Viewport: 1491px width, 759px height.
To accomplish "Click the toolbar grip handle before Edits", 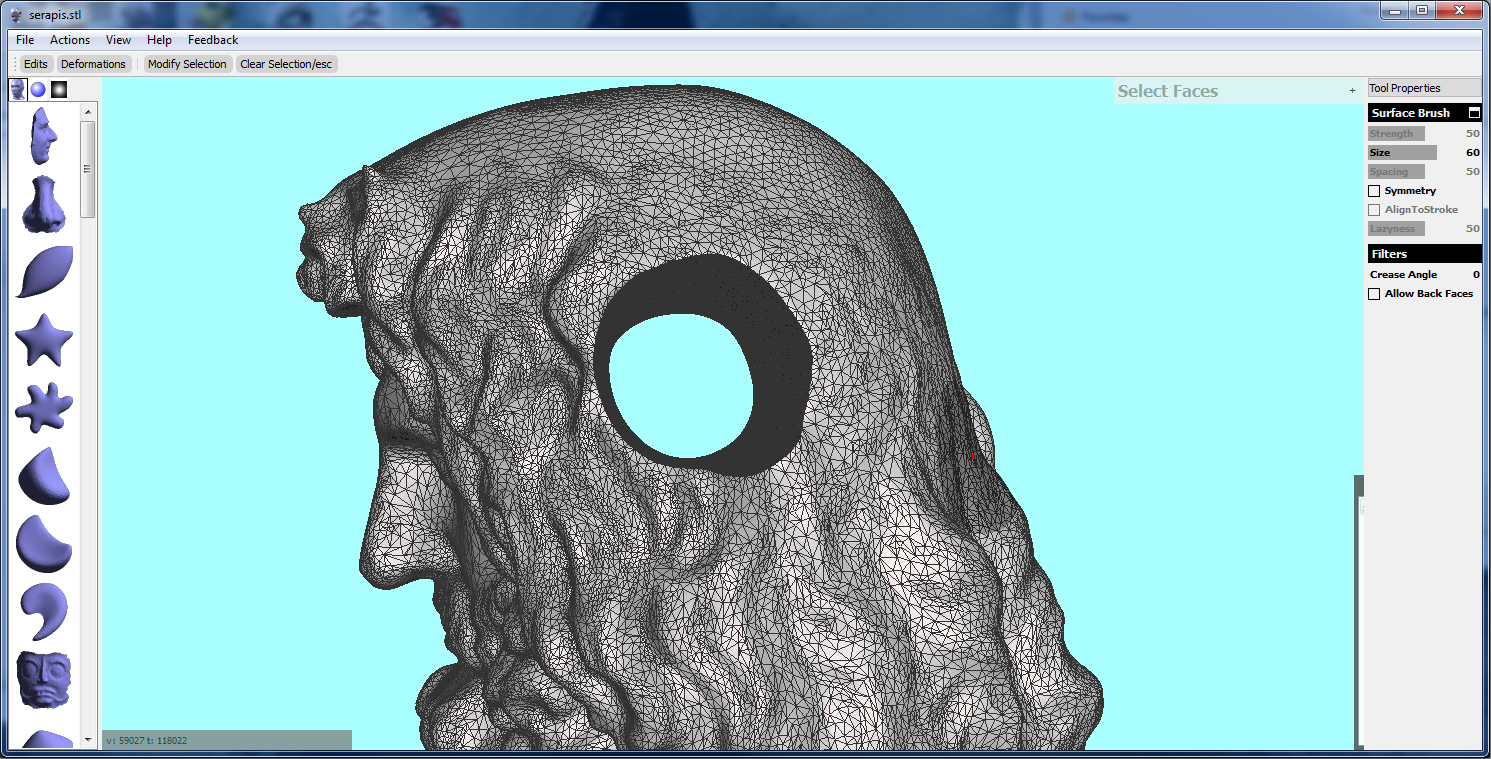I will pyautogui.click(x=14, y=64).
